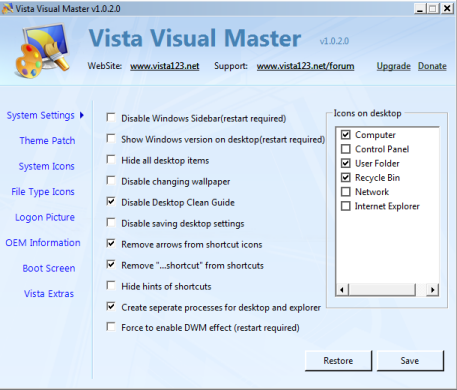Click the title bar application icon
457x390 pixels.
click(x=7, y=8)
